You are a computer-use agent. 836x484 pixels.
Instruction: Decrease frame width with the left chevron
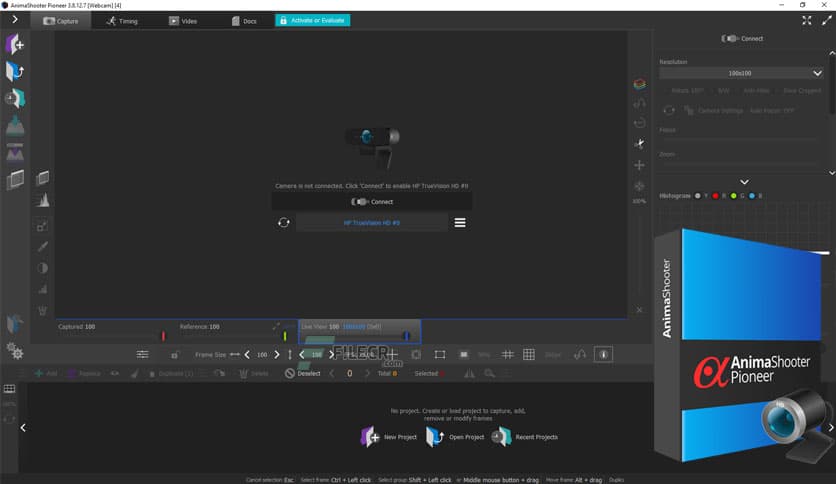pos(247,354)
